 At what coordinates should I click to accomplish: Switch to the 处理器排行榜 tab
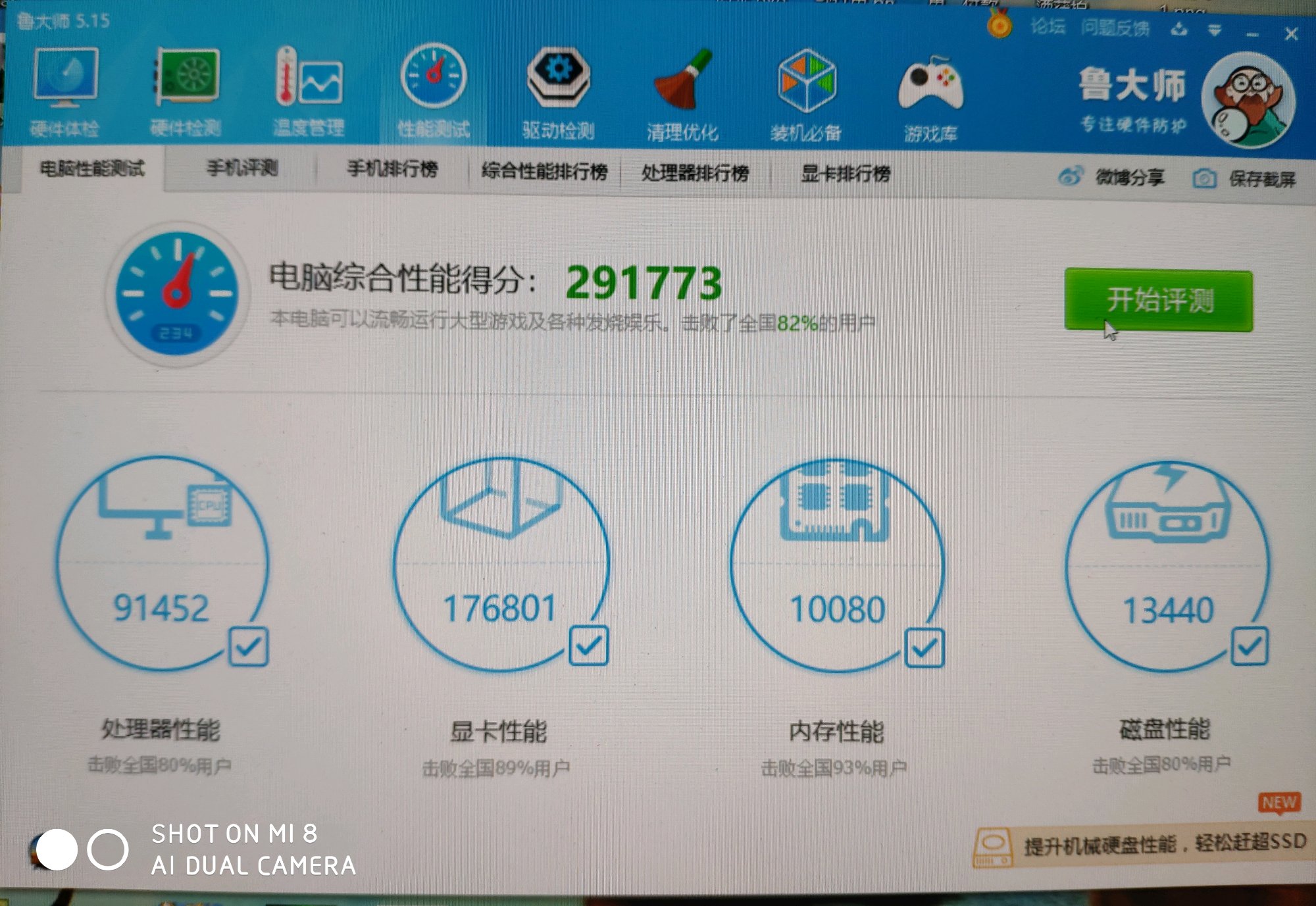pos(695,173)
